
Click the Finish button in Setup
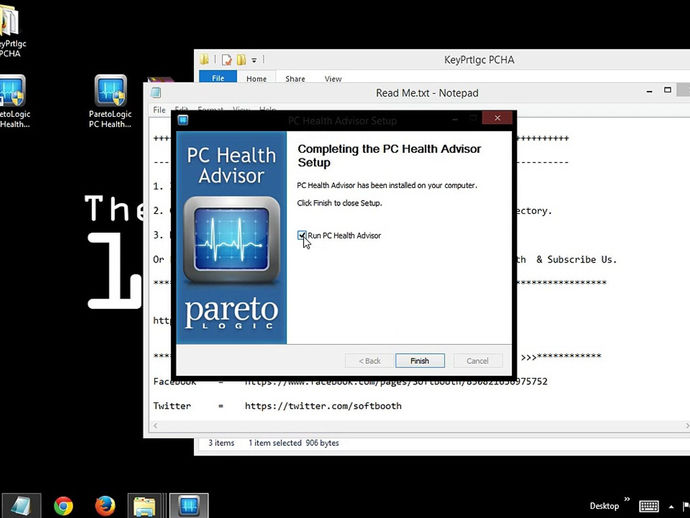[420, 361]
